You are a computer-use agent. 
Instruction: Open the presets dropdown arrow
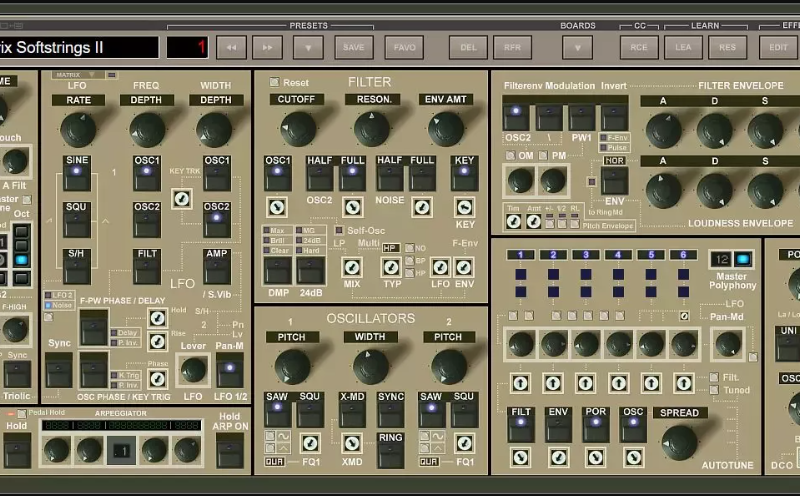pyautogui.click(x=308, y=47)
